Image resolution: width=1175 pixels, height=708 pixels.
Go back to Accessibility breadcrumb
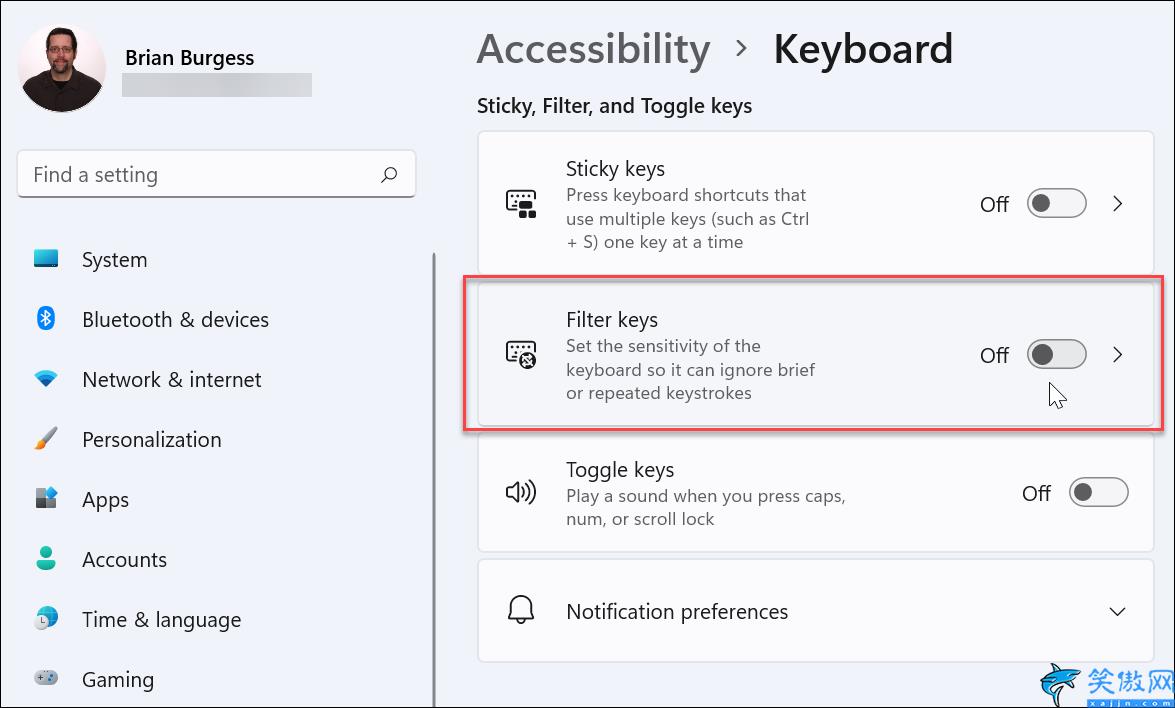(593, 49)
